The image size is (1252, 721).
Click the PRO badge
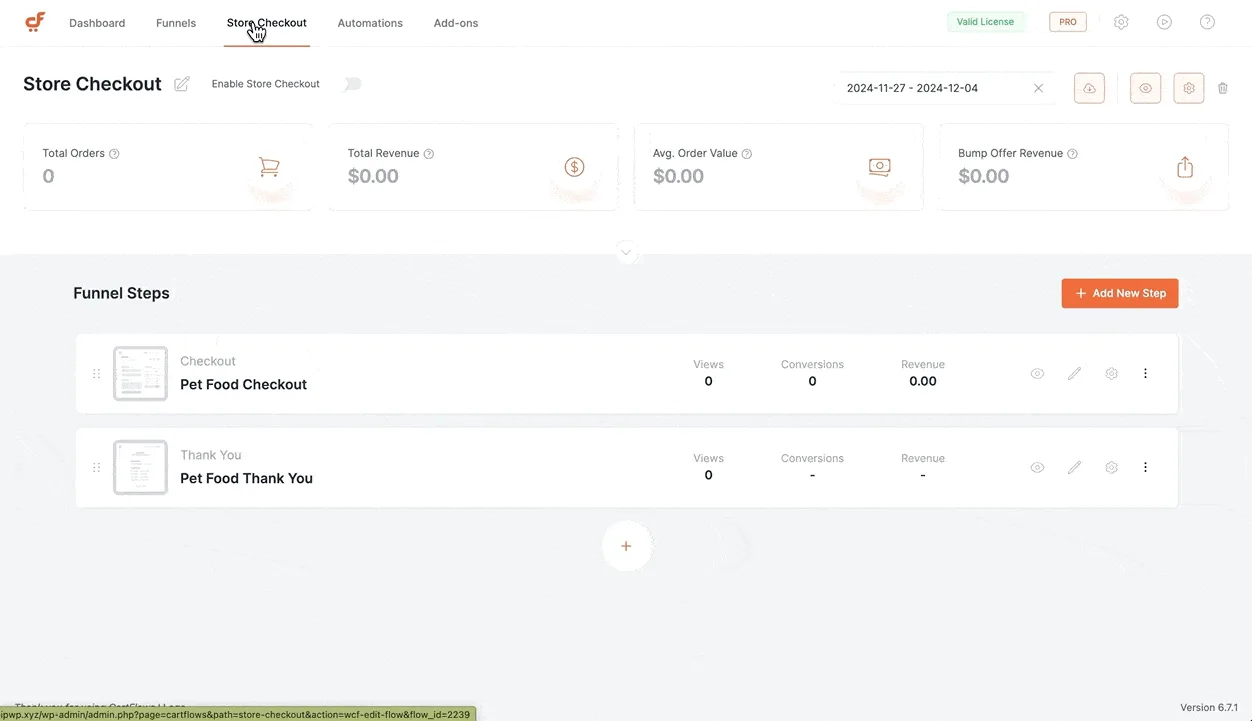click(x=1068, y=22)
